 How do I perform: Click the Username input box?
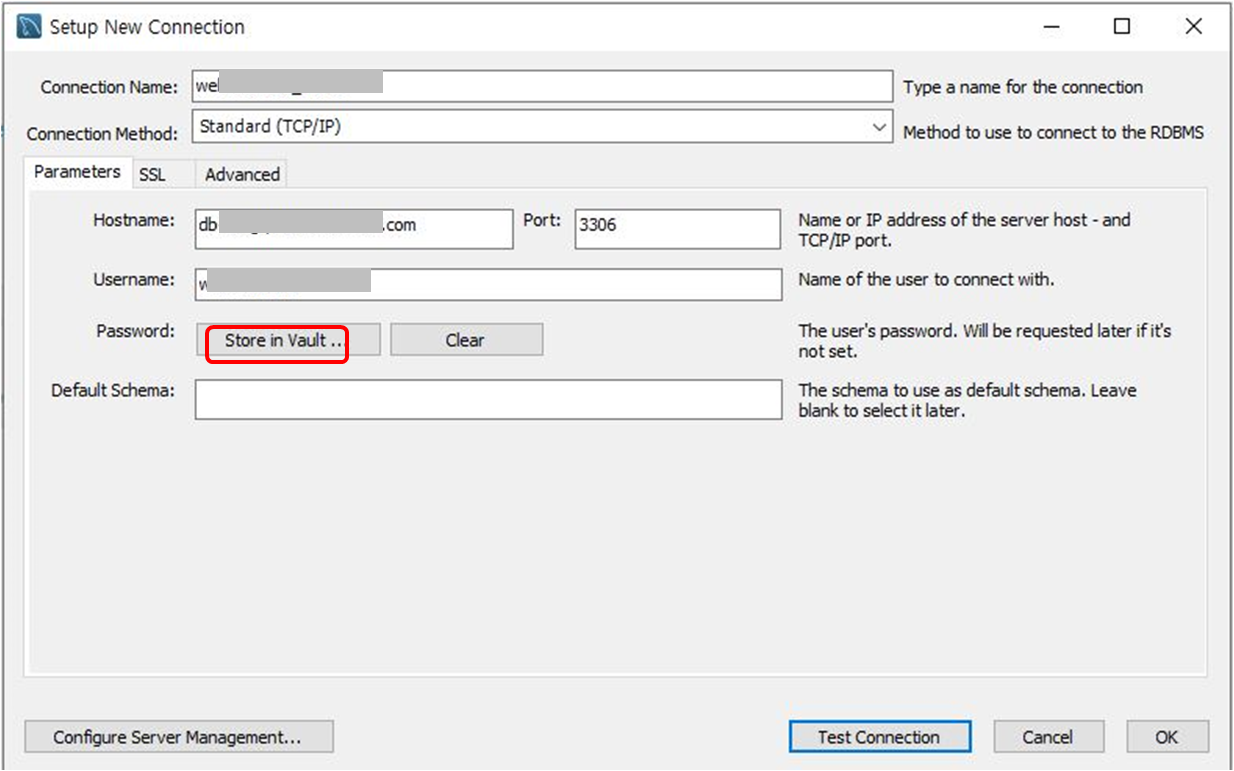(x=487, y=284)
